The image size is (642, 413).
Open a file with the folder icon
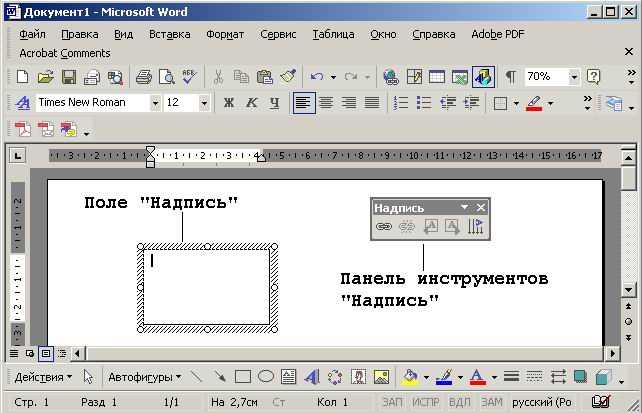(45, 77)
